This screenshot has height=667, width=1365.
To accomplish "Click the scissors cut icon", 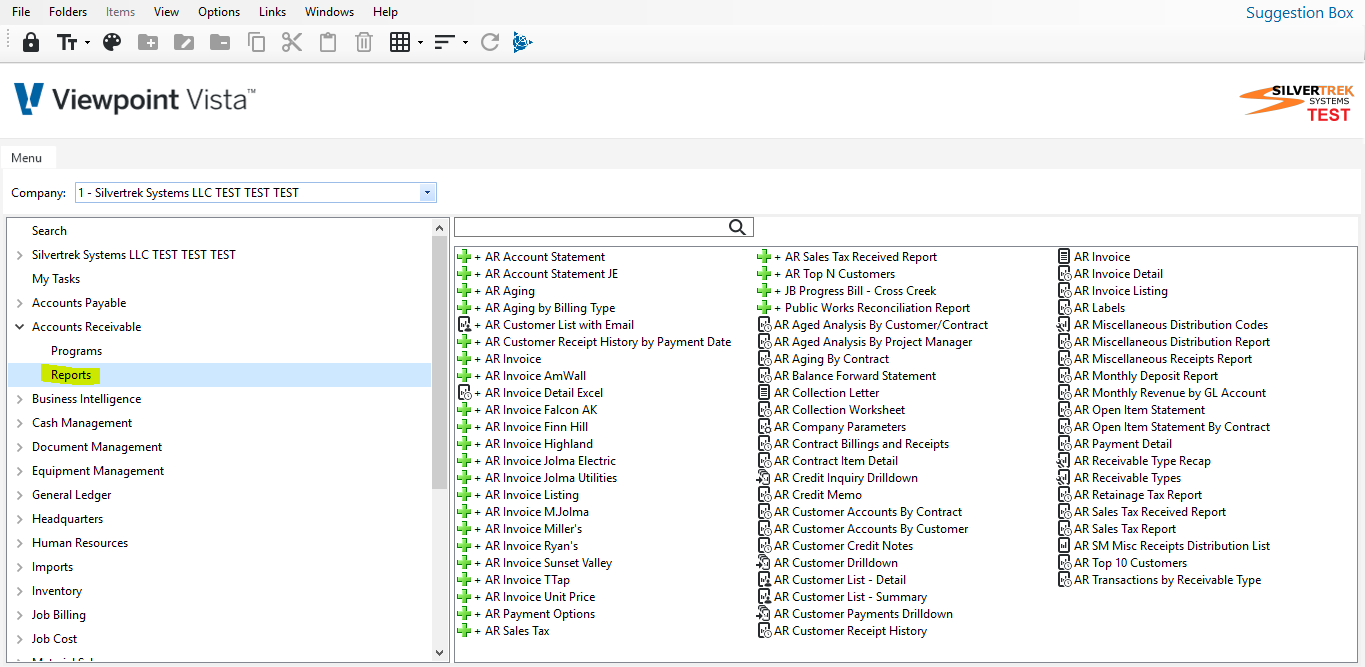I will pos(292,42).
